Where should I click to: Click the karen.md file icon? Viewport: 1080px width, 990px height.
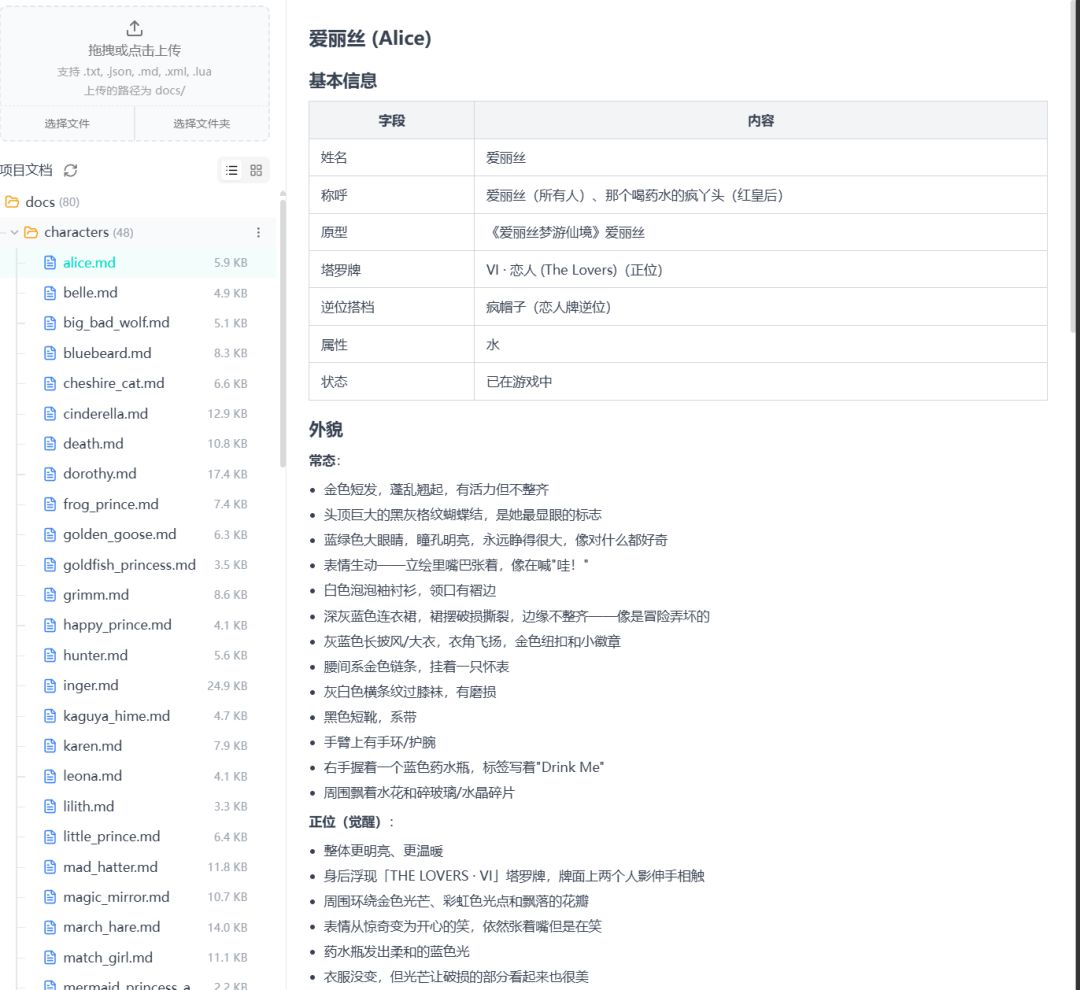[50, 746]
